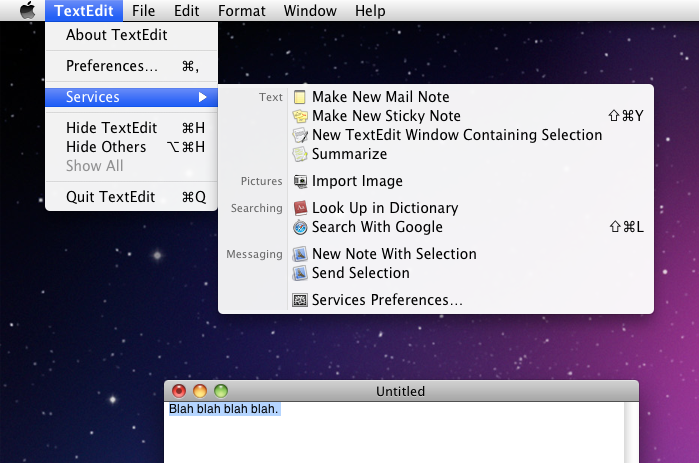Open Services Preferences… text

click(x=387, y=300)
